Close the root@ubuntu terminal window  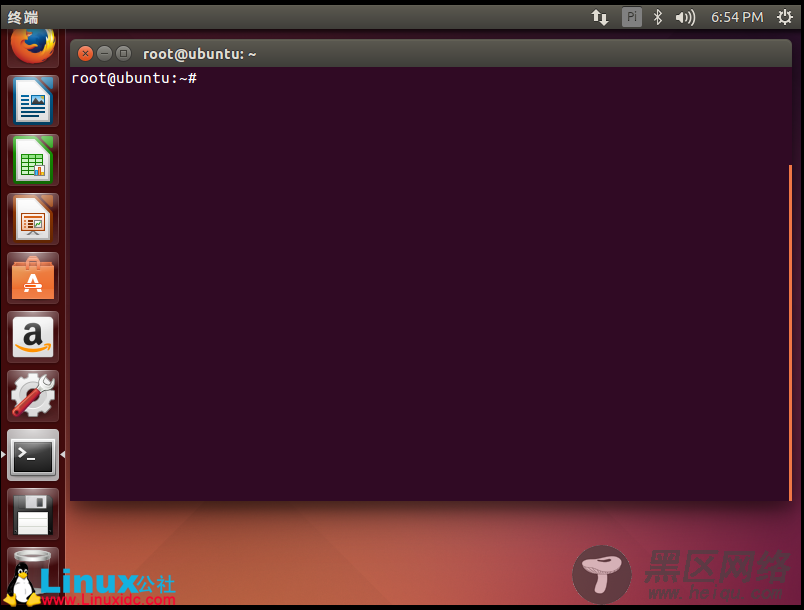[x=86, y=53]
